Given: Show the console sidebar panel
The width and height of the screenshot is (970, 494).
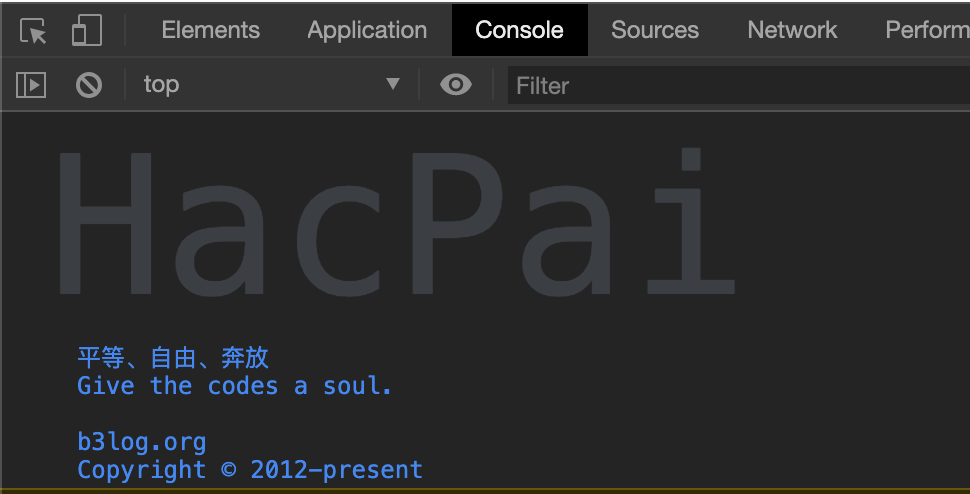Looking at the screenshot, I should click(31, 85).
